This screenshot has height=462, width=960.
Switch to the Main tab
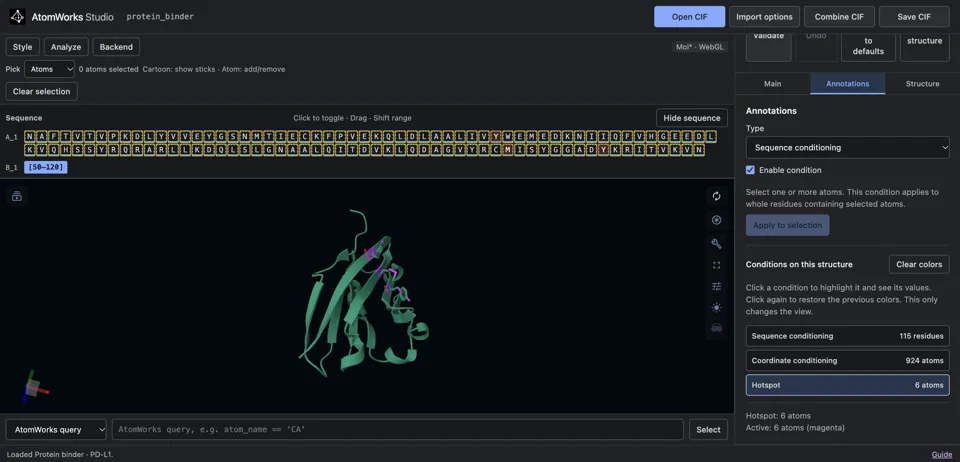[773, 84]
